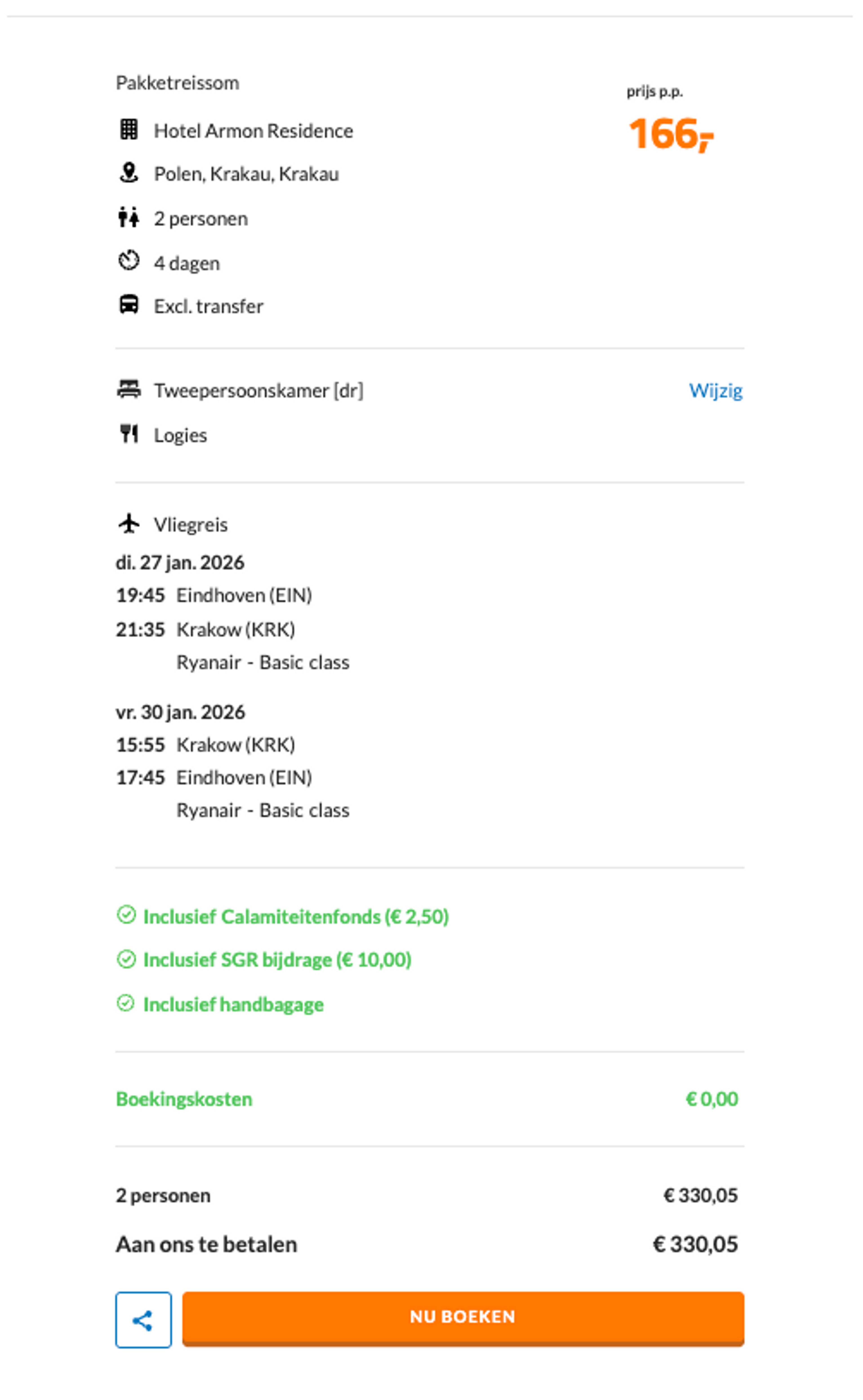Click the bus transfer icon

coord(129,305)
